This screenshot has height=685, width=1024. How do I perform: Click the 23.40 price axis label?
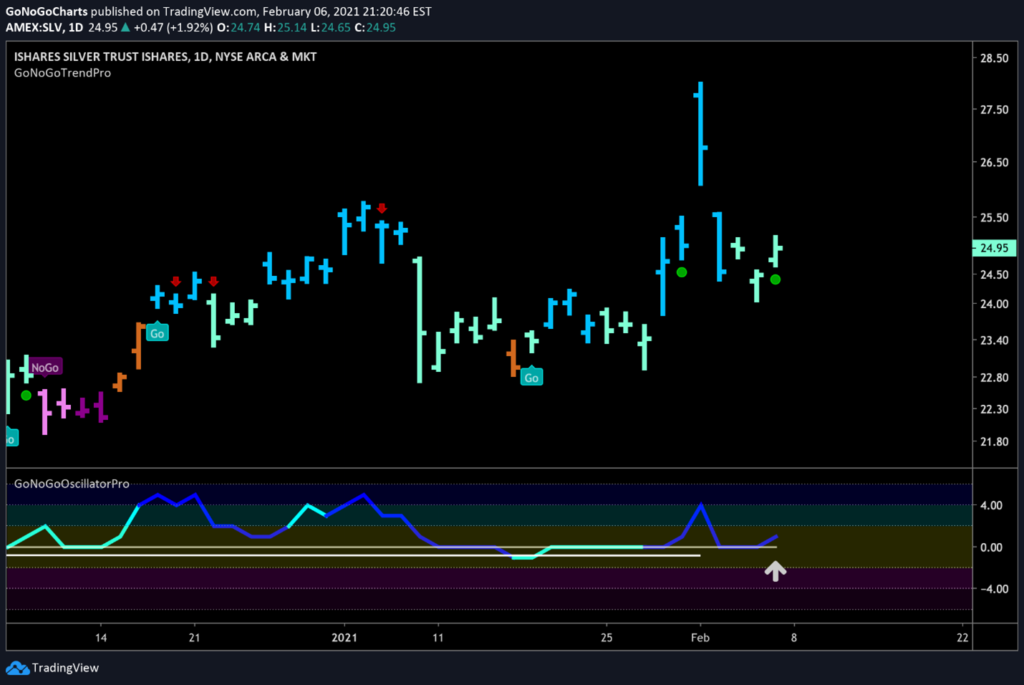point(995,340)
